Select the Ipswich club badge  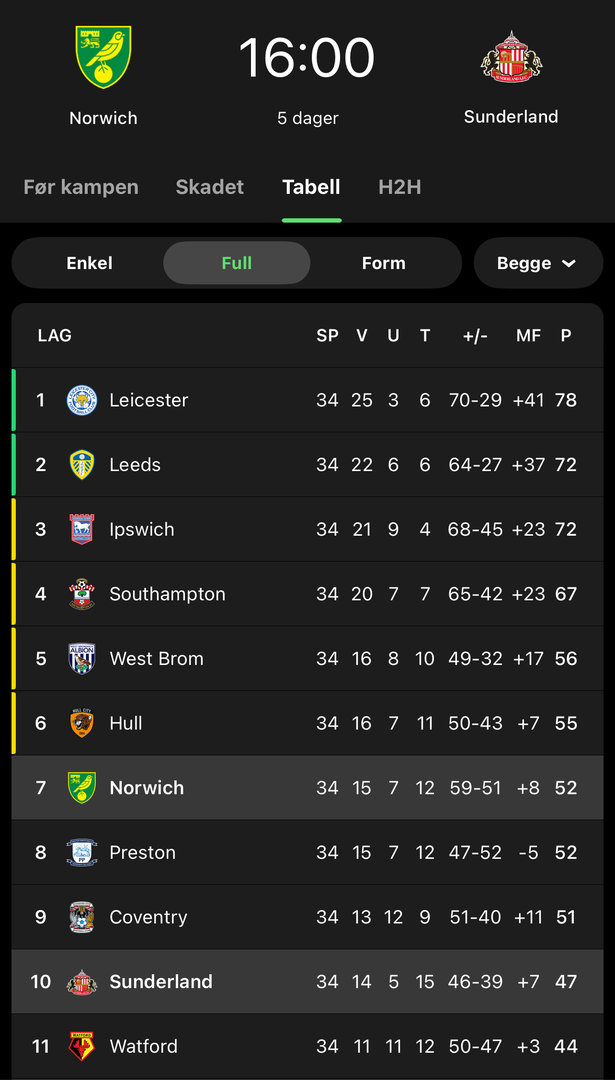click(82, 529)
